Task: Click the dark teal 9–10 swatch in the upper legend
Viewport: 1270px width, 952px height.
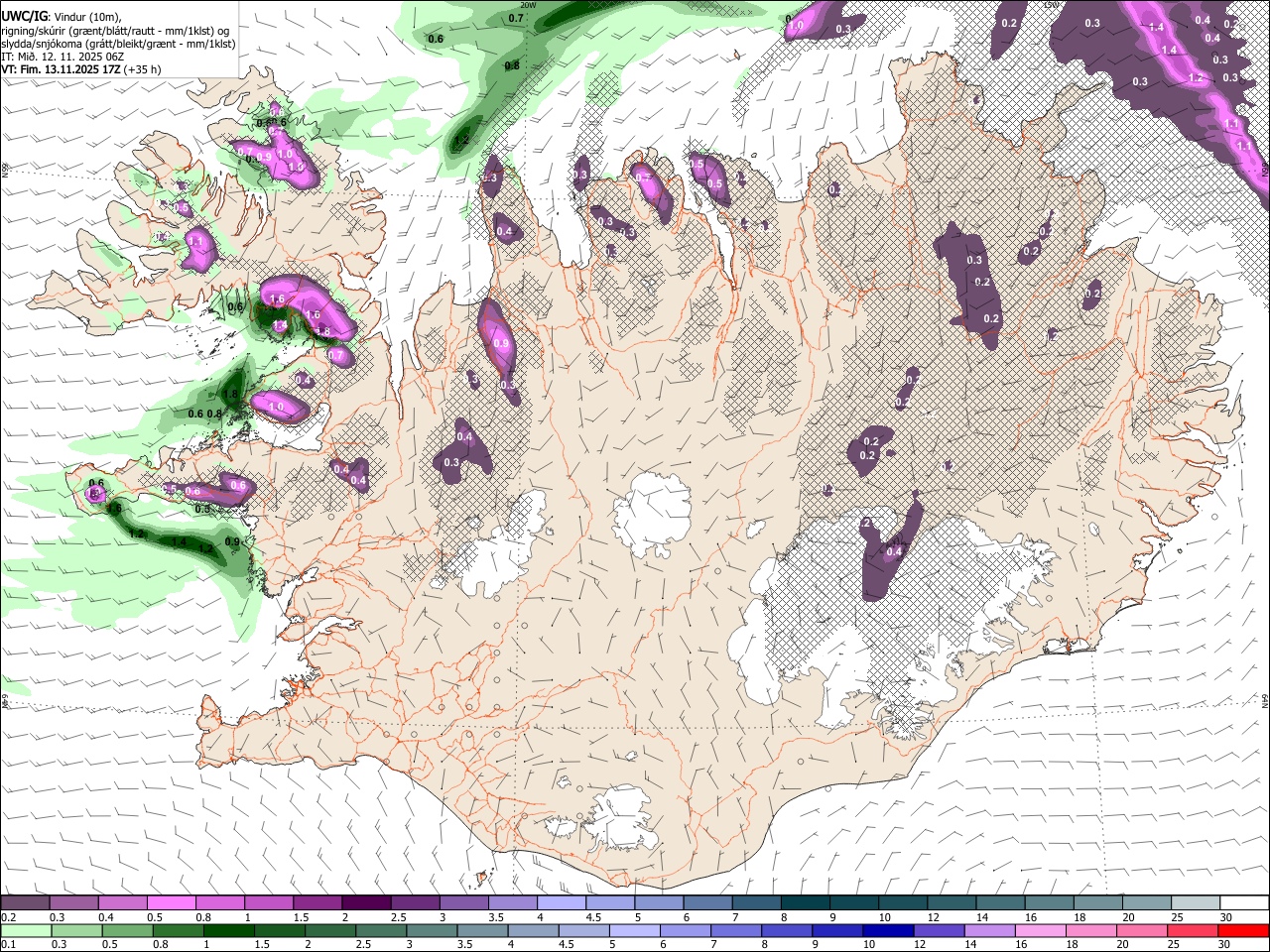Action: click(x=854, y=902)
